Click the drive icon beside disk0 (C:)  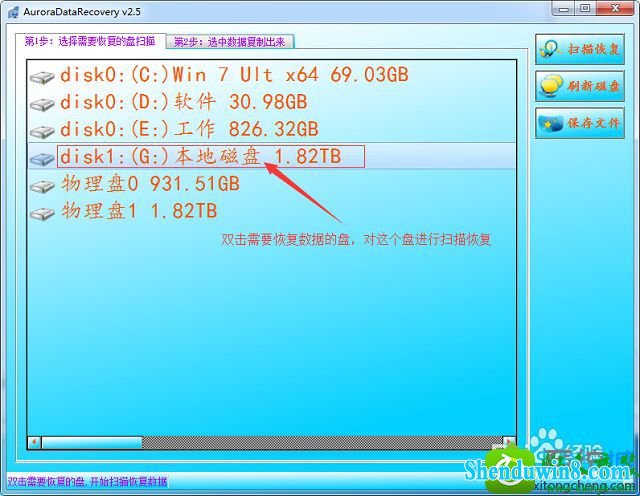pyautogui.click(x=42, y=77)
